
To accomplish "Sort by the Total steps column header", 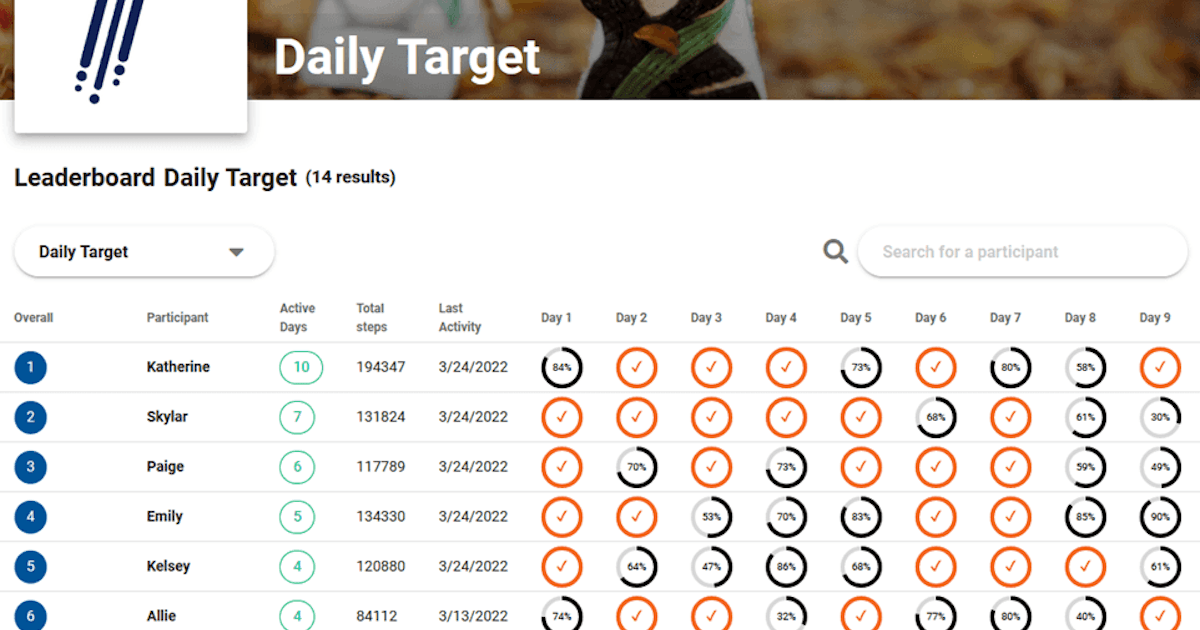I will point(370,317).
